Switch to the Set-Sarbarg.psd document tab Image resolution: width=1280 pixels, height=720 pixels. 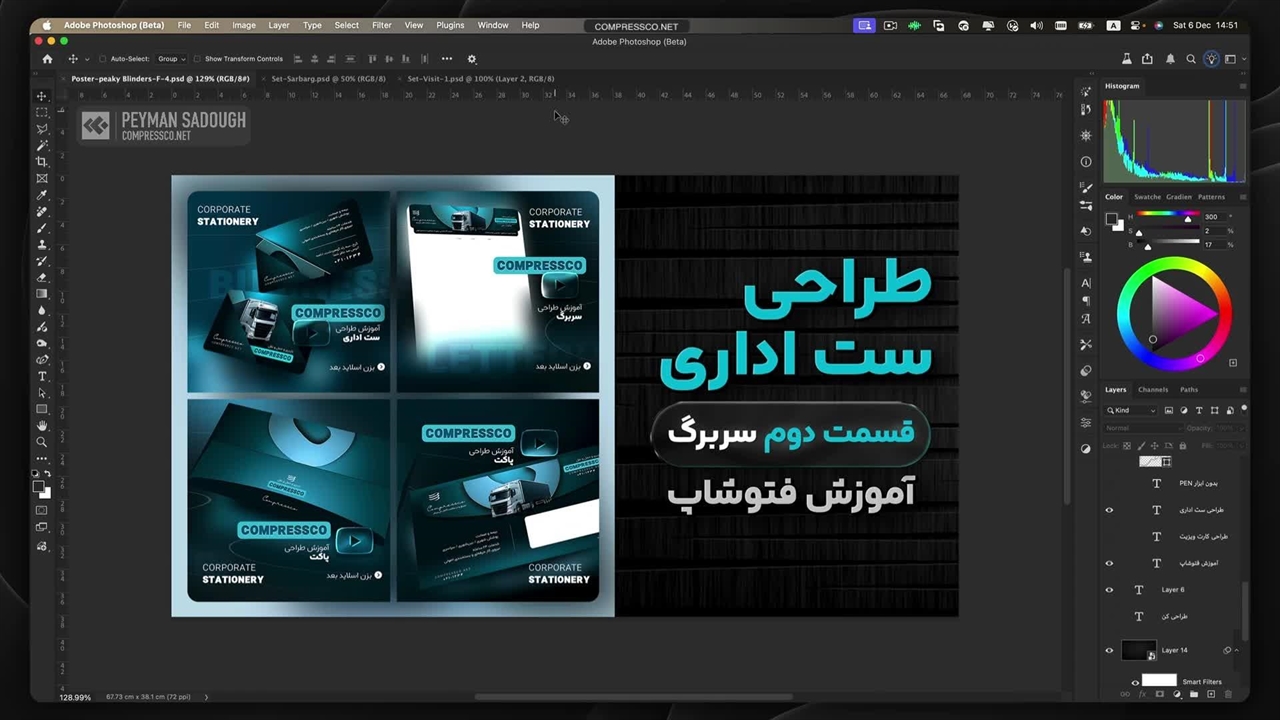(x=328, y=78)
